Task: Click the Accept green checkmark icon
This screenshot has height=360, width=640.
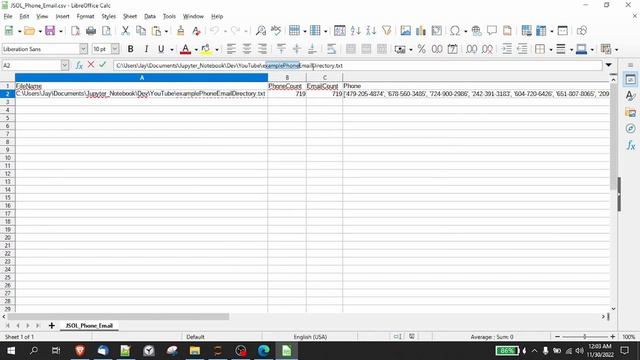Action: click(102, 64)
